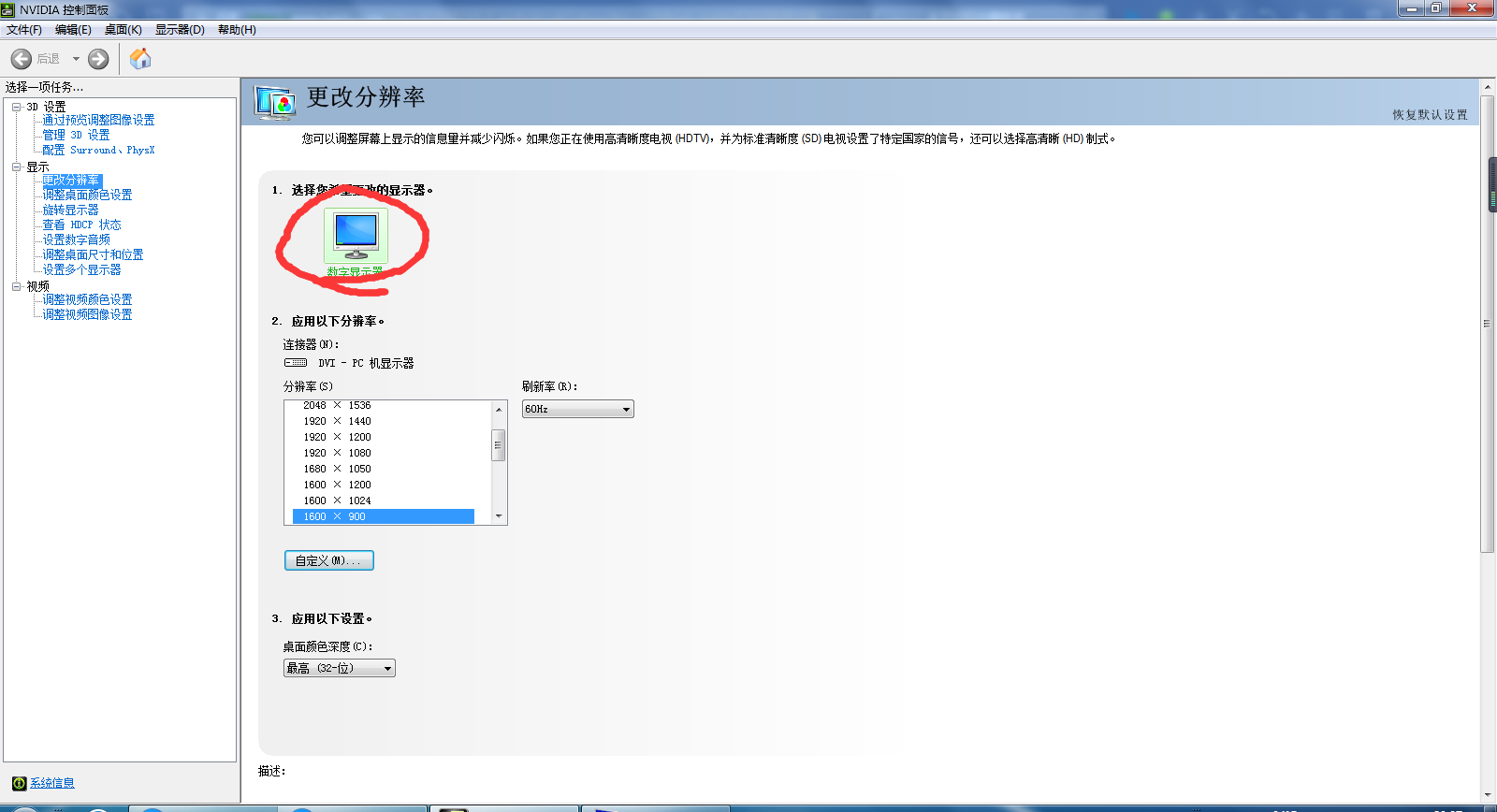Click the 自定义(M)... button
The height and width of the screenshot is (812, 1497).
329,560
